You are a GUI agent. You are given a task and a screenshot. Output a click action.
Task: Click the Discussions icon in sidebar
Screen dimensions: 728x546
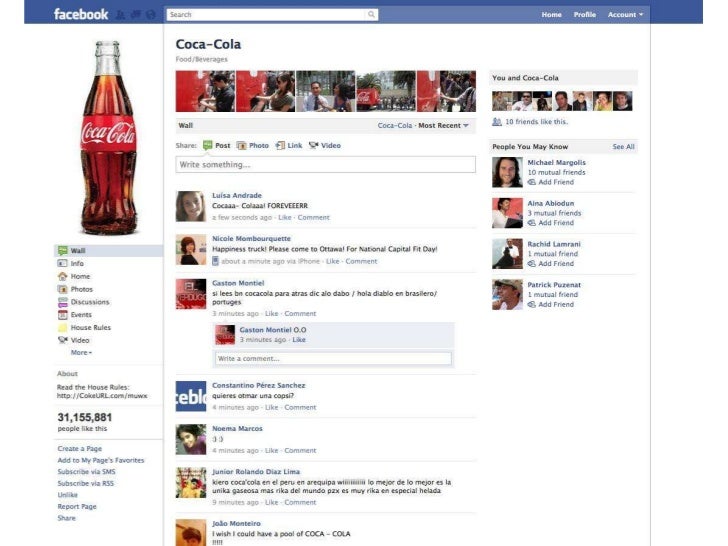[63, 302]
